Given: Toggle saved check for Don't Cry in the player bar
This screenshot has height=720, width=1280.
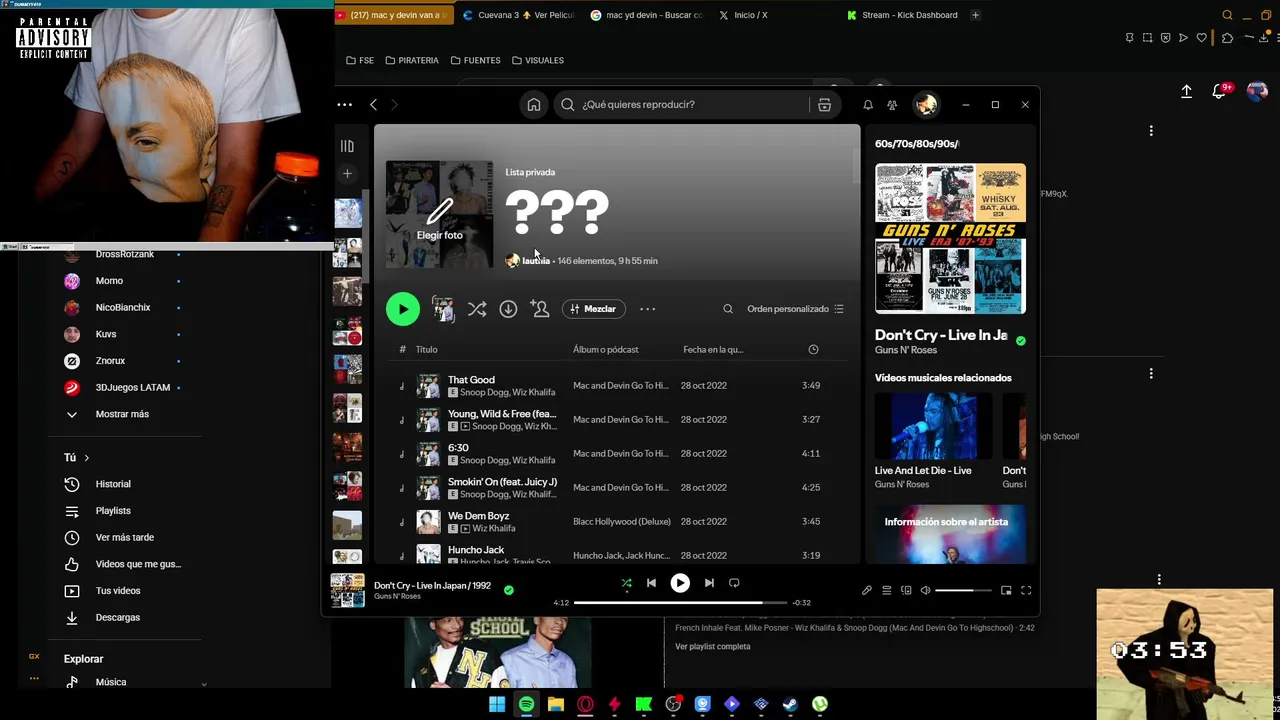Looking at the screenshot, I should click(508, 590).
